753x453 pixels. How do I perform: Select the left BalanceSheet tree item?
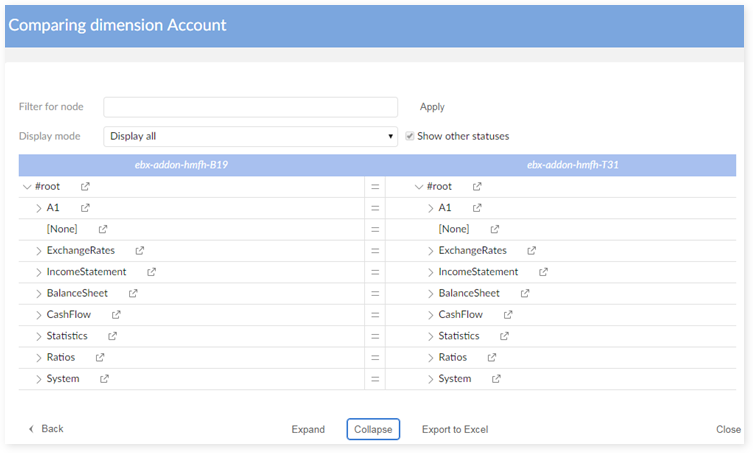pos(77,293)
